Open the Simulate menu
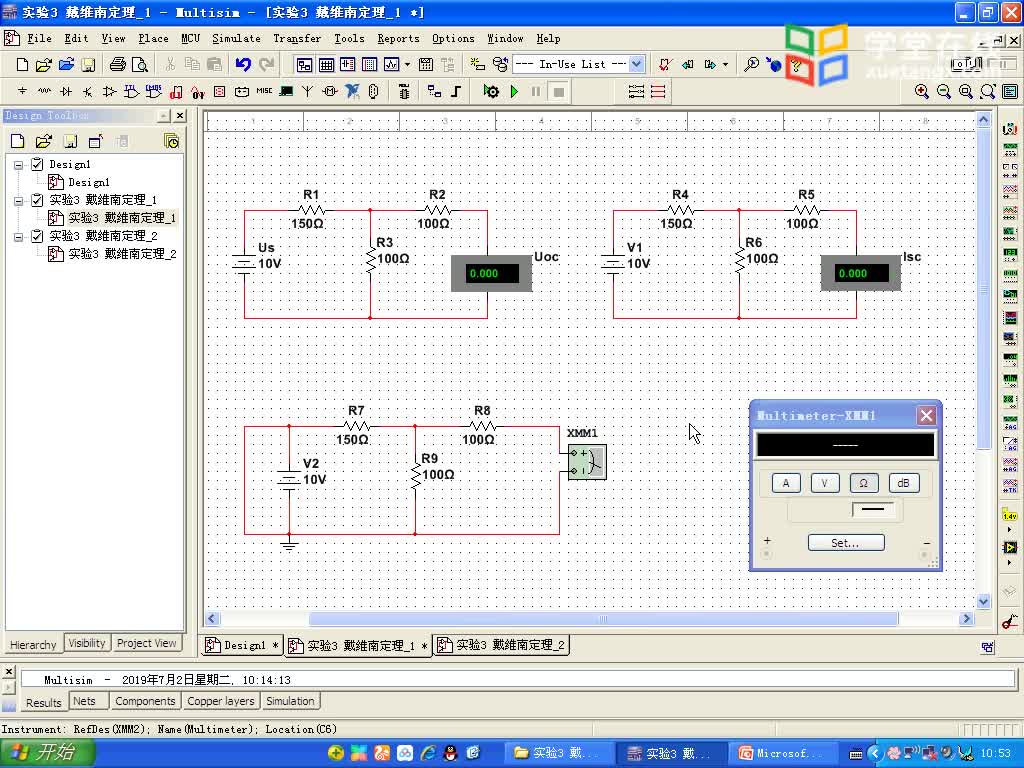The image size is (1024, 768). (236, 39)
